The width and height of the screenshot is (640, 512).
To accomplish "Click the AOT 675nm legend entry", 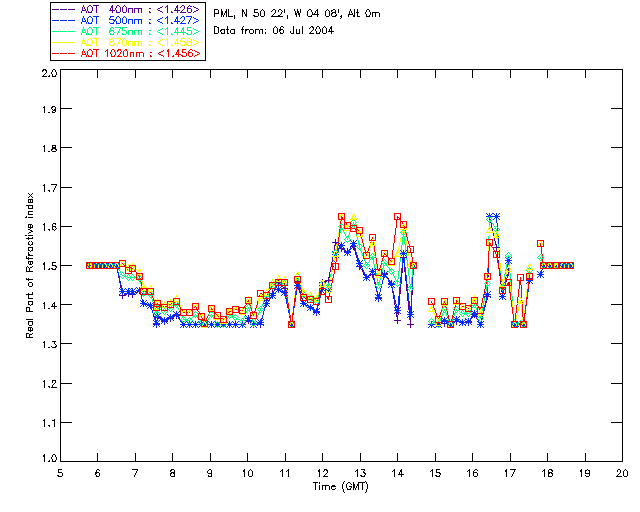I will (x=127, y=31).
